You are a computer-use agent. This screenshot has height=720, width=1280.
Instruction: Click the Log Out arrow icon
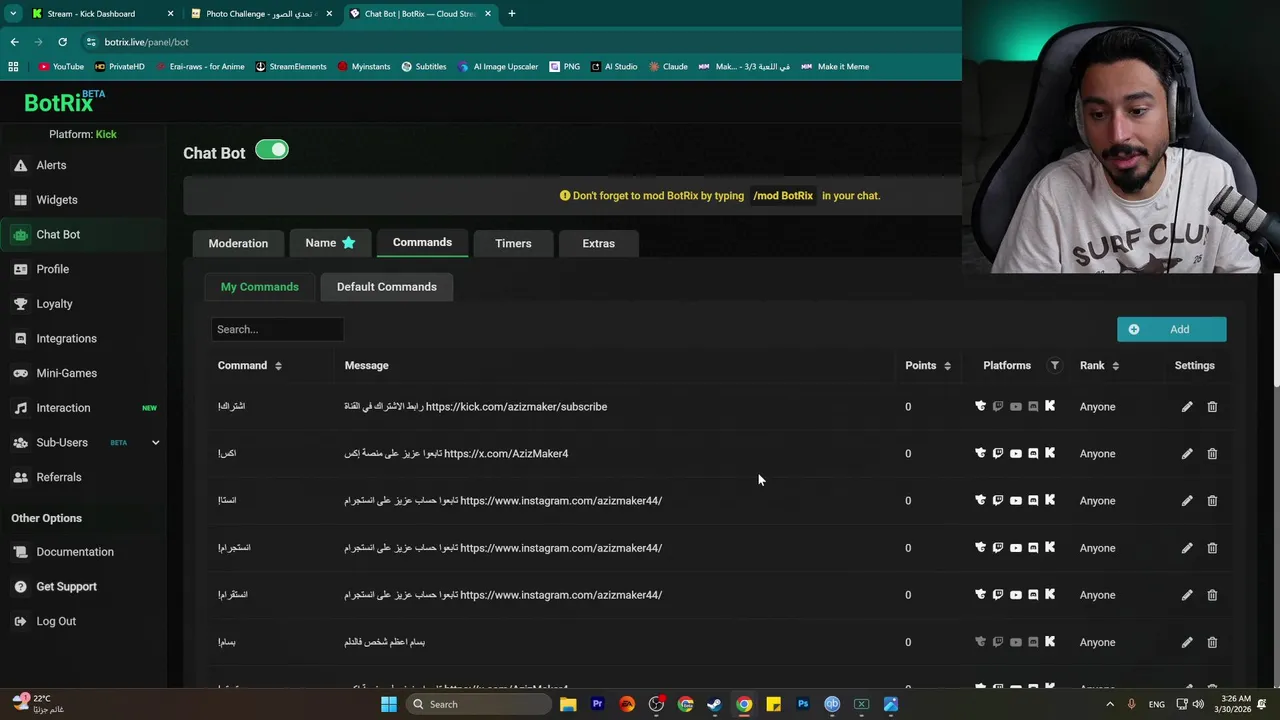click(20, 621)
